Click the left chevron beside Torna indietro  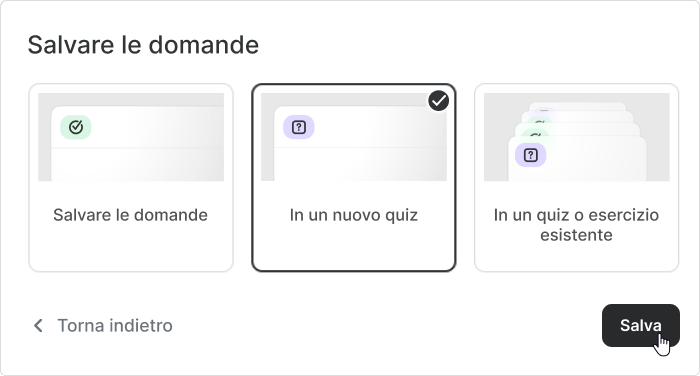tap(39, 326)
